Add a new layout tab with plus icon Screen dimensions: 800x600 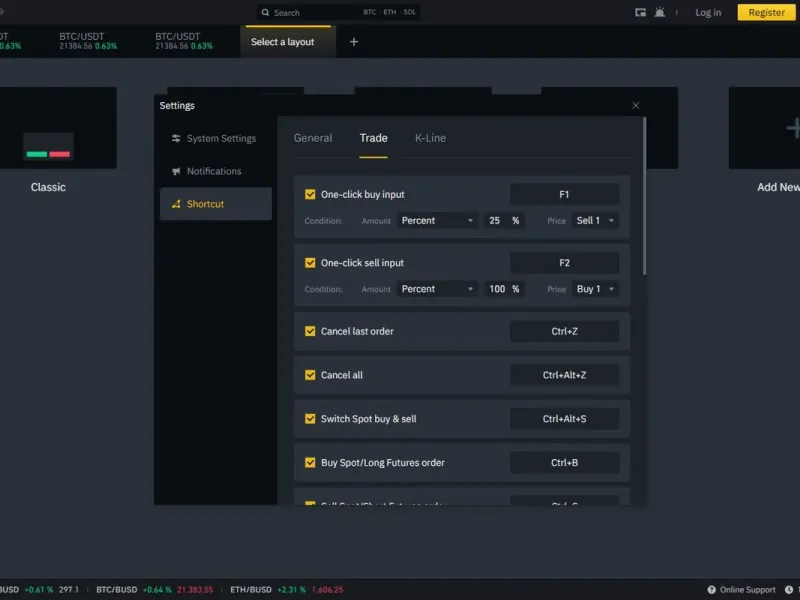pyautogui.click(x=354, y=42)
